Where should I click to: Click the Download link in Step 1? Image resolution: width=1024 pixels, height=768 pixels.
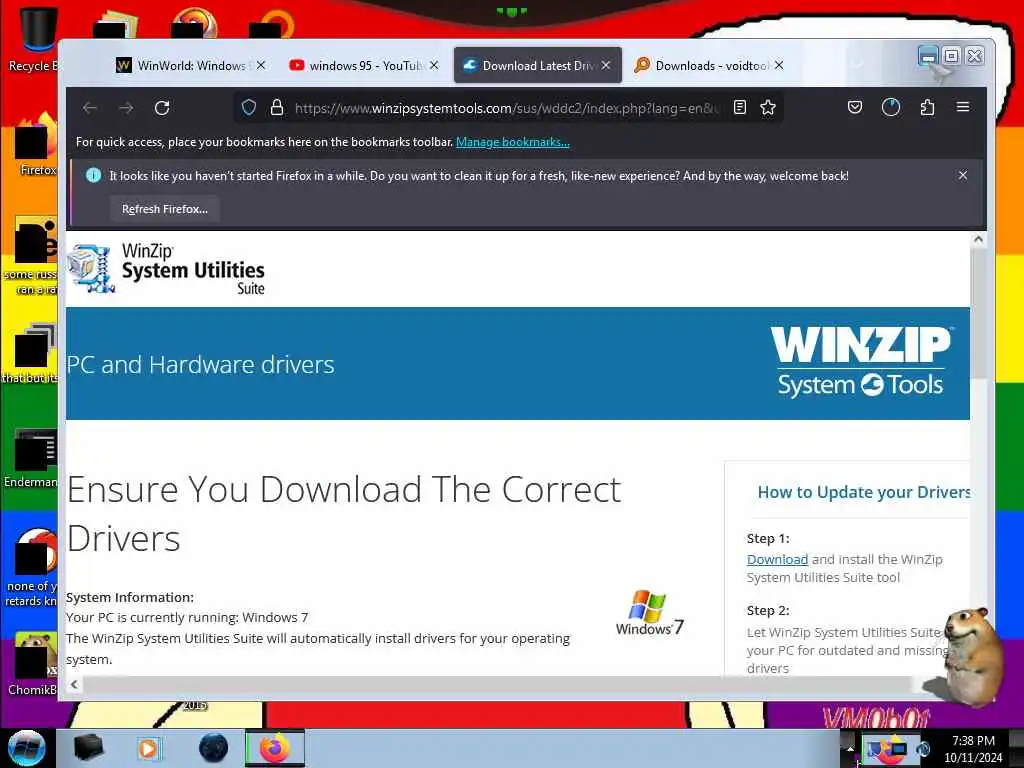coord(777,559)
